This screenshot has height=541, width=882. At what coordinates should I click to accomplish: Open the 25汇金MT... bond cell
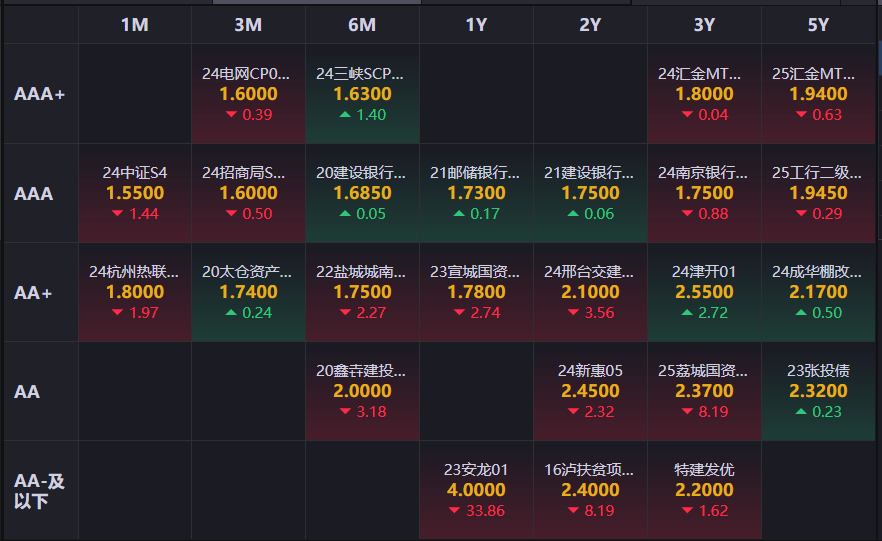[x=818, y=94]
